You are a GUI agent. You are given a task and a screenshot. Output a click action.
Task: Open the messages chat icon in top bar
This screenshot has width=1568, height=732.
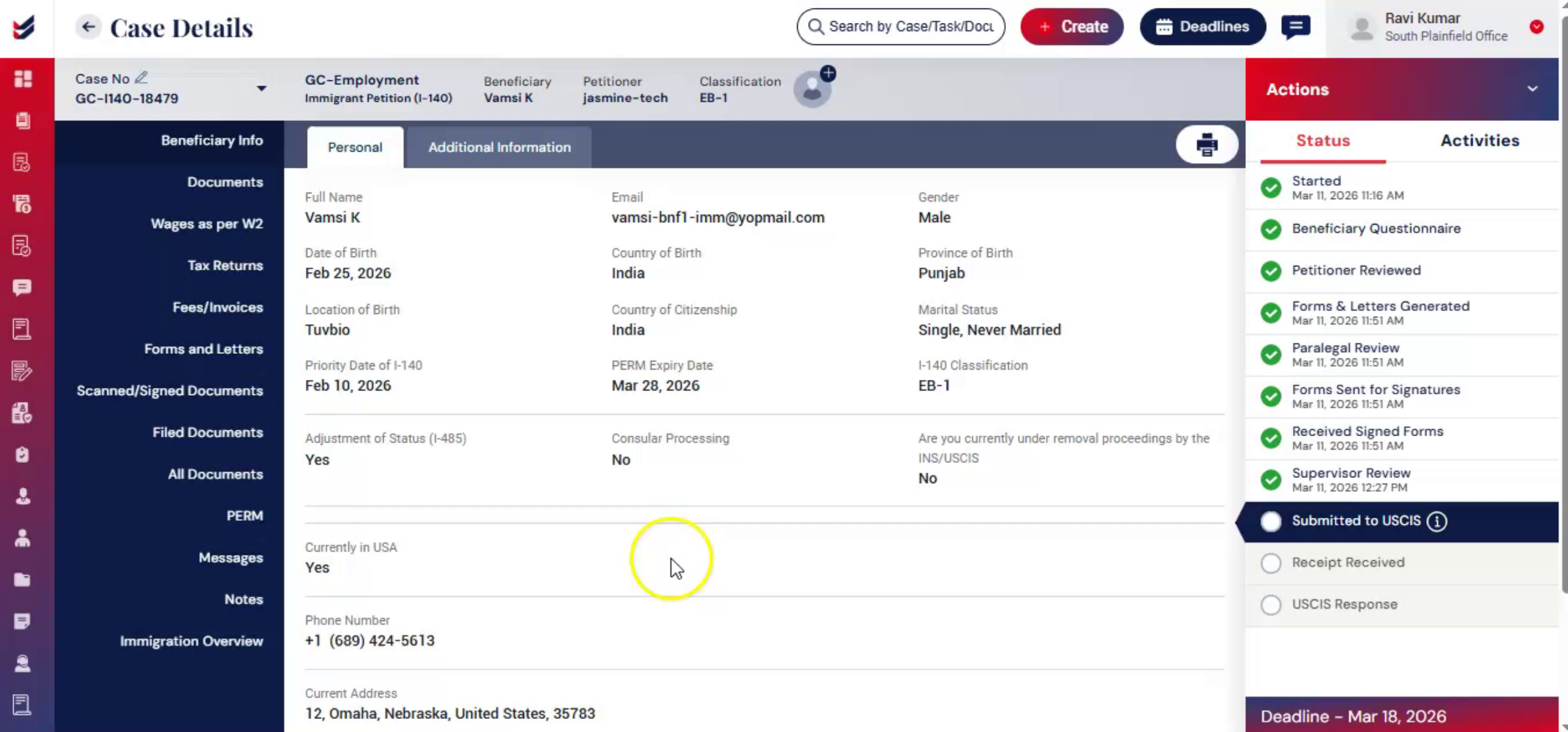(1296, 27)
